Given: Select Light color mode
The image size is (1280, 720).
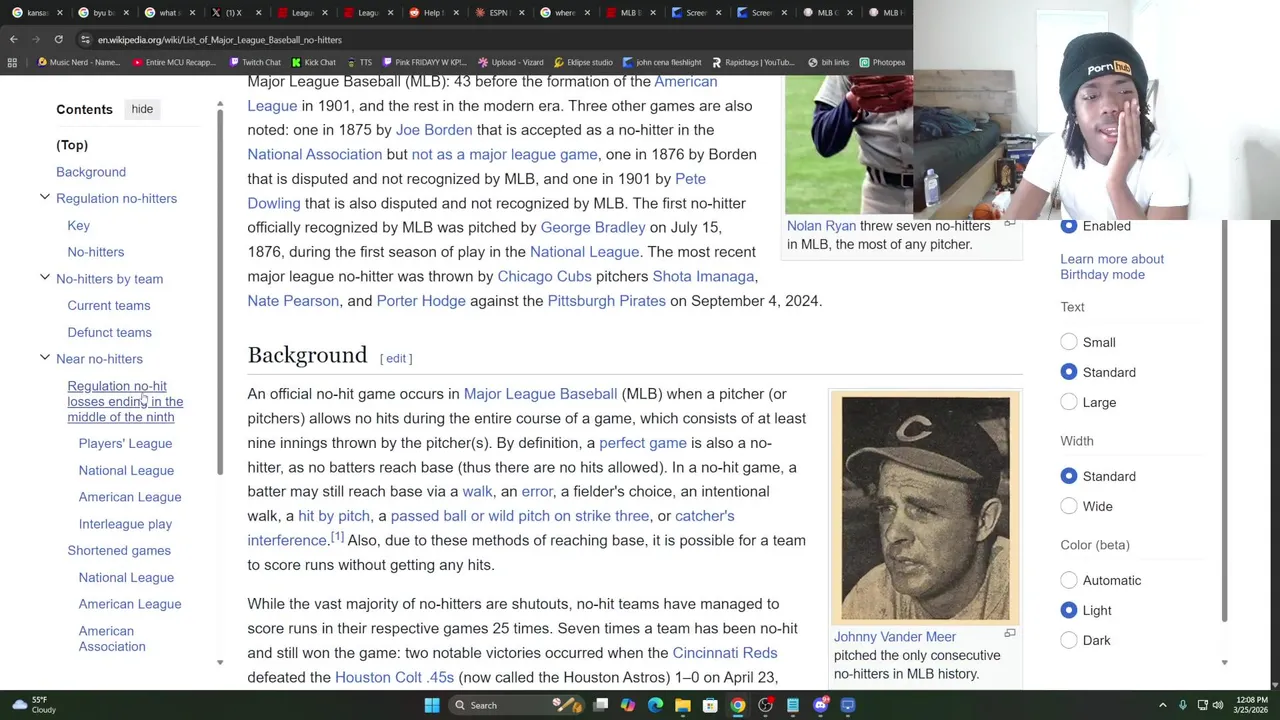Looking at the screenshot, I should [x=1069, y=610].
